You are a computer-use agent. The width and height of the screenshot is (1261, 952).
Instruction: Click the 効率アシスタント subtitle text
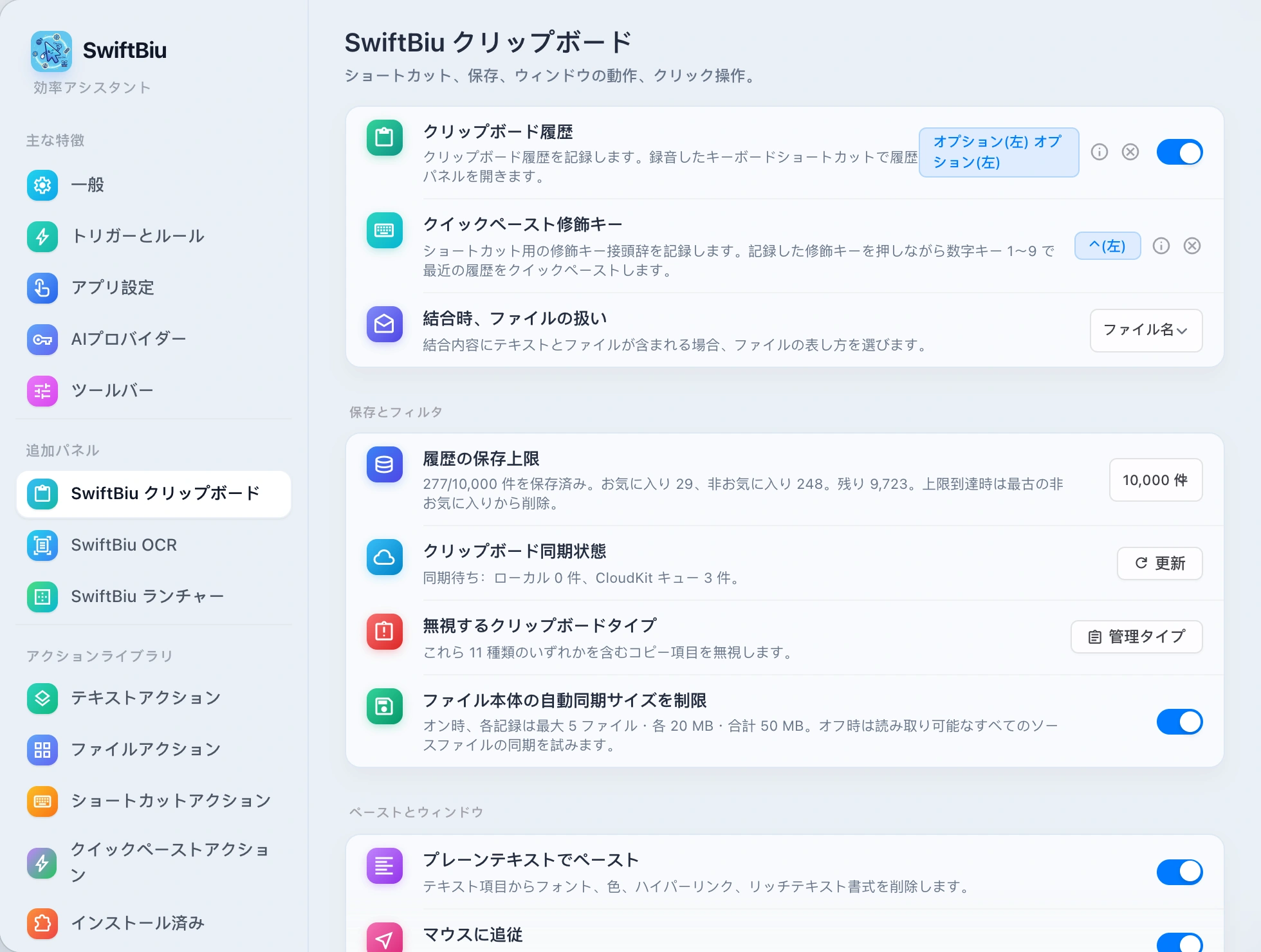tap(92, 87)
